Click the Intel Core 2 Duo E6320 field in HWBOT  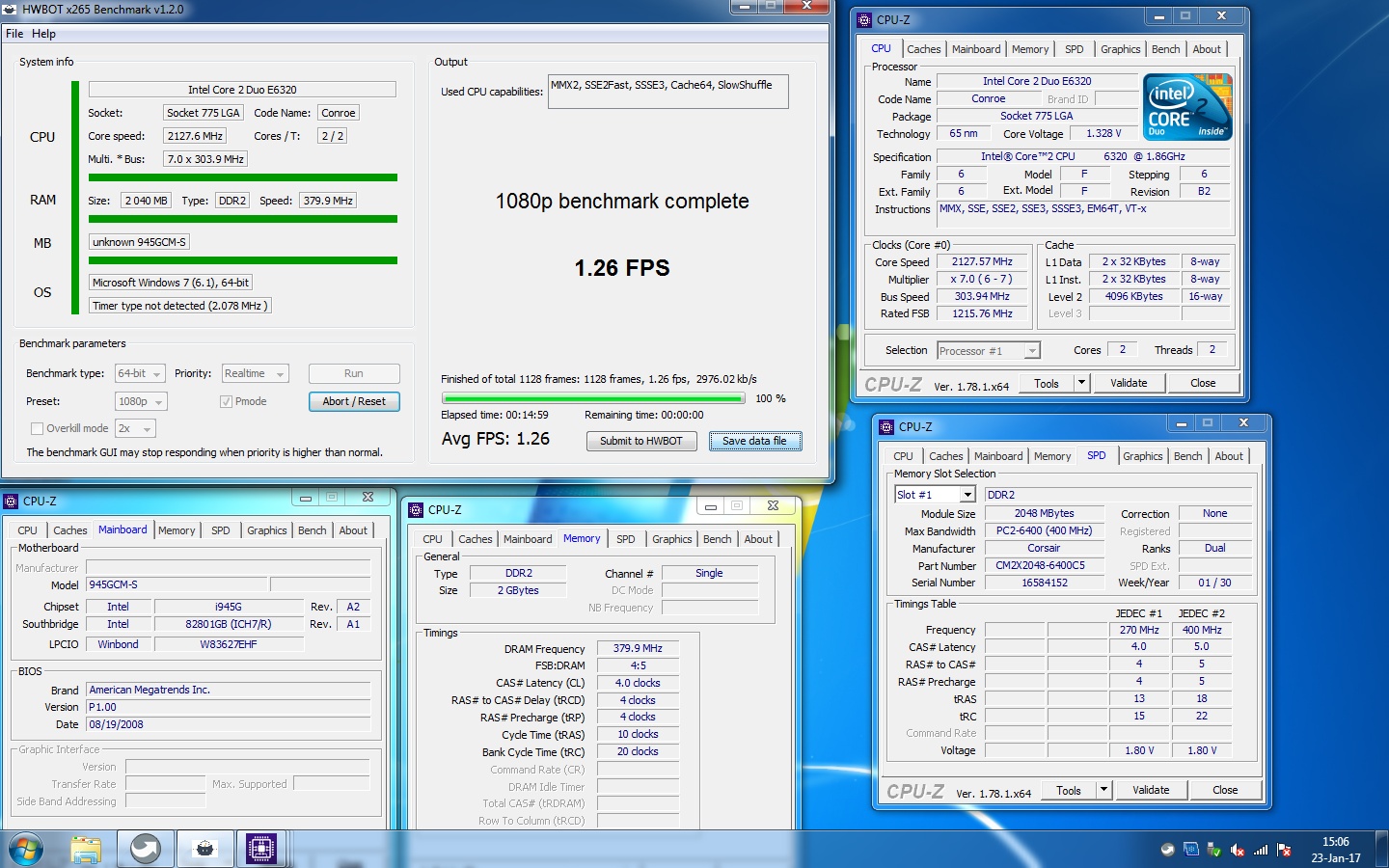tap(242, 90)
